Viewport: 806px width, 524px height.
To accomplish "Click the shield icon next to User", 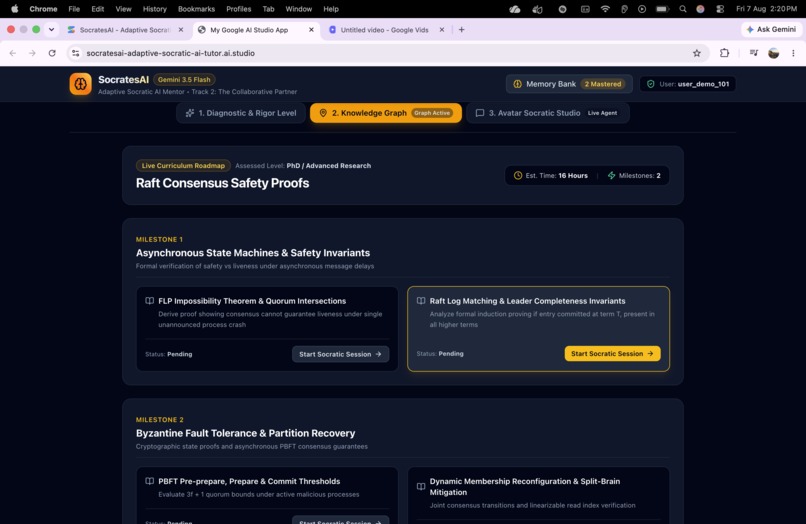I will tap(650, 84).
